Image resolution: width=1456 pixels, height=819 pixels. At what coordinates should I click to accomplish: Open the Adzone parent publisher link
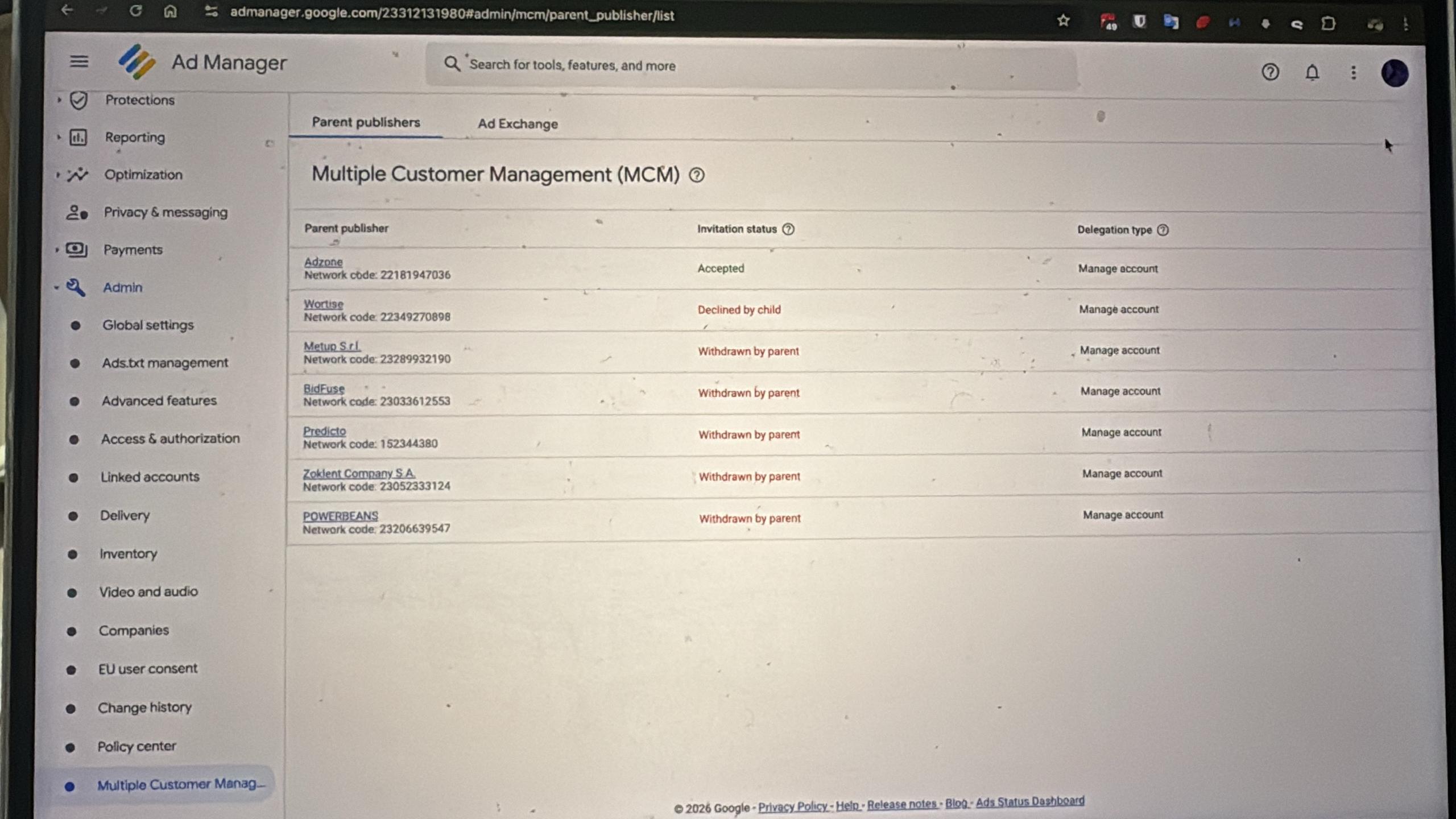(323, 262)
